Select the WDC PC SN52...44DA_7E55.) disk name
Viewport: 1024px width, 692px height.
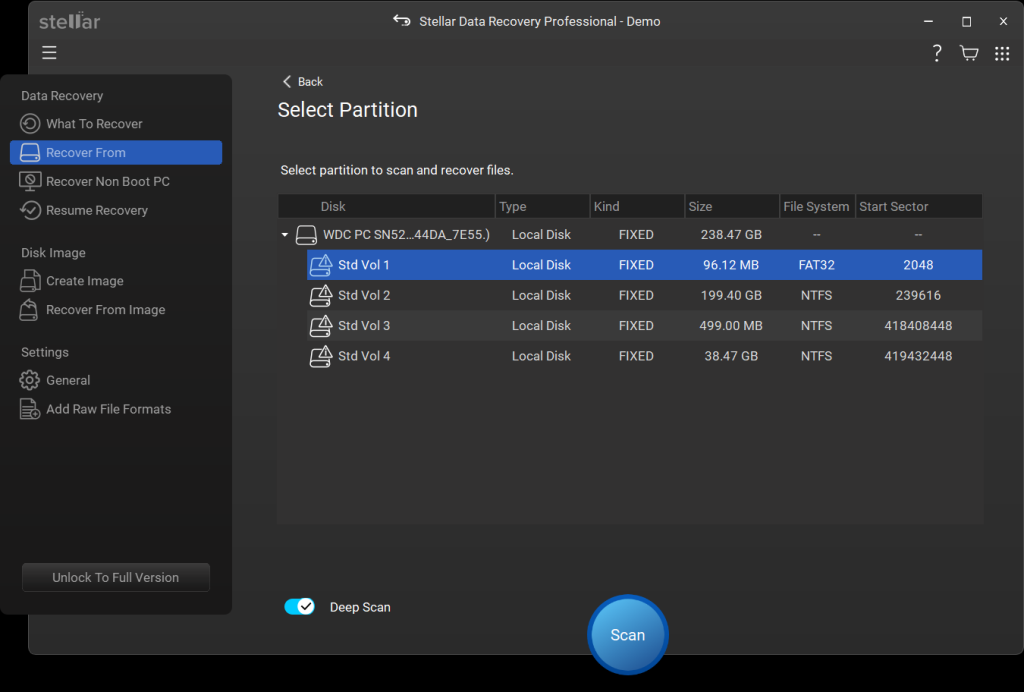[406, 234]
